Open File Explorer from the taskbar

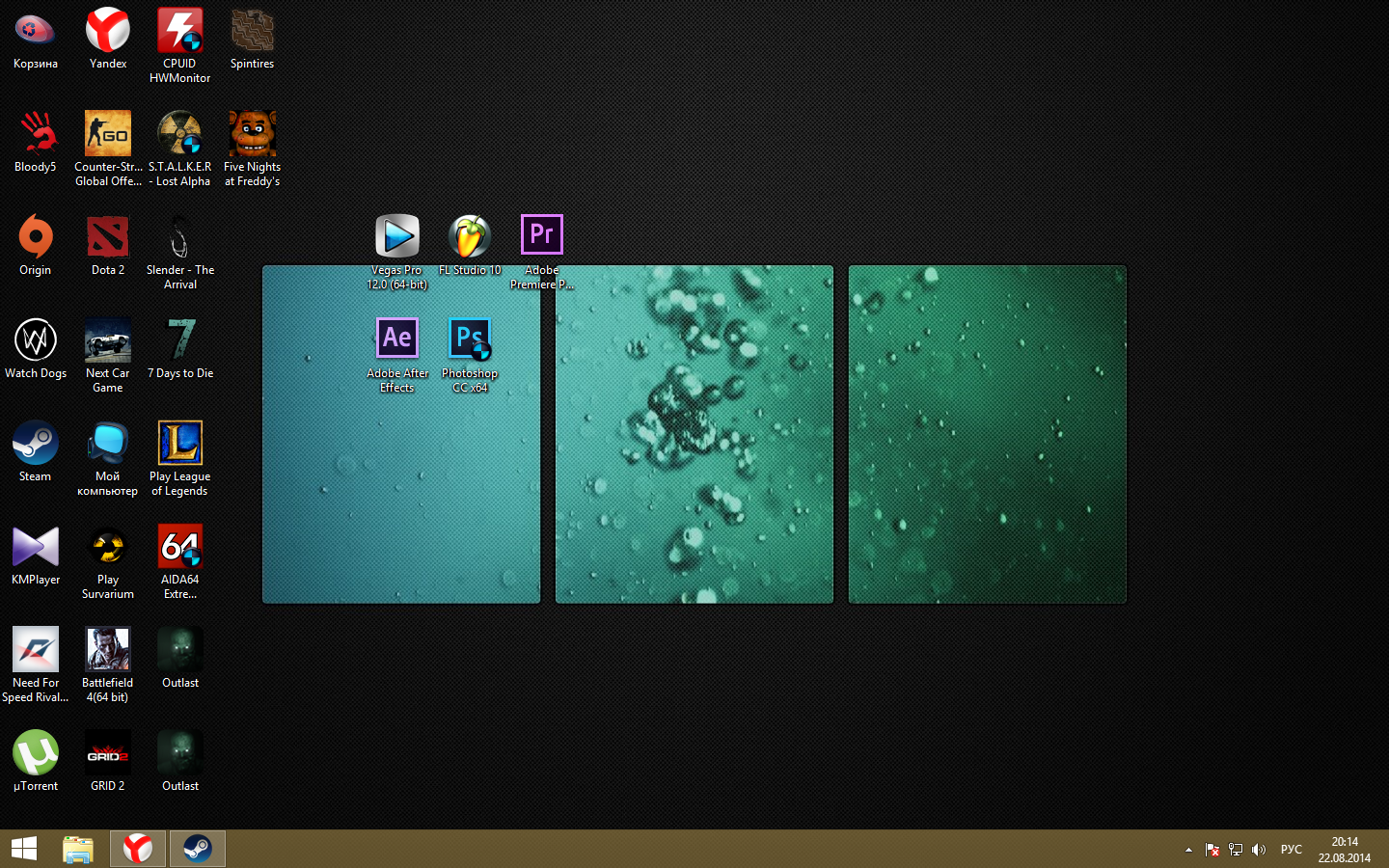coord(78,849)
